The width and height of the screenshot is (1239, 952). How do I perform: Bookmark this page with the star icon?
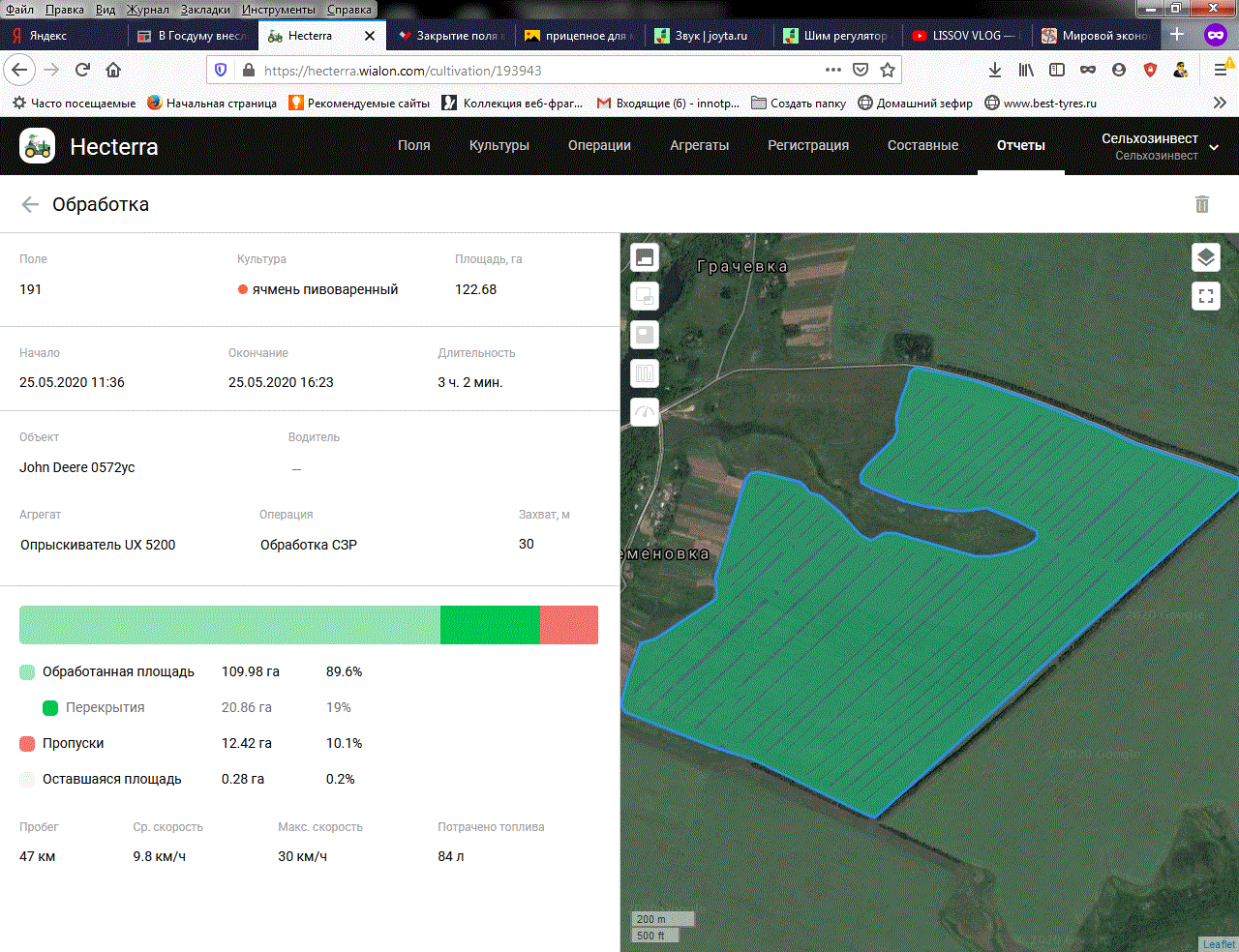pyautogui.click(x=888, y=70)
